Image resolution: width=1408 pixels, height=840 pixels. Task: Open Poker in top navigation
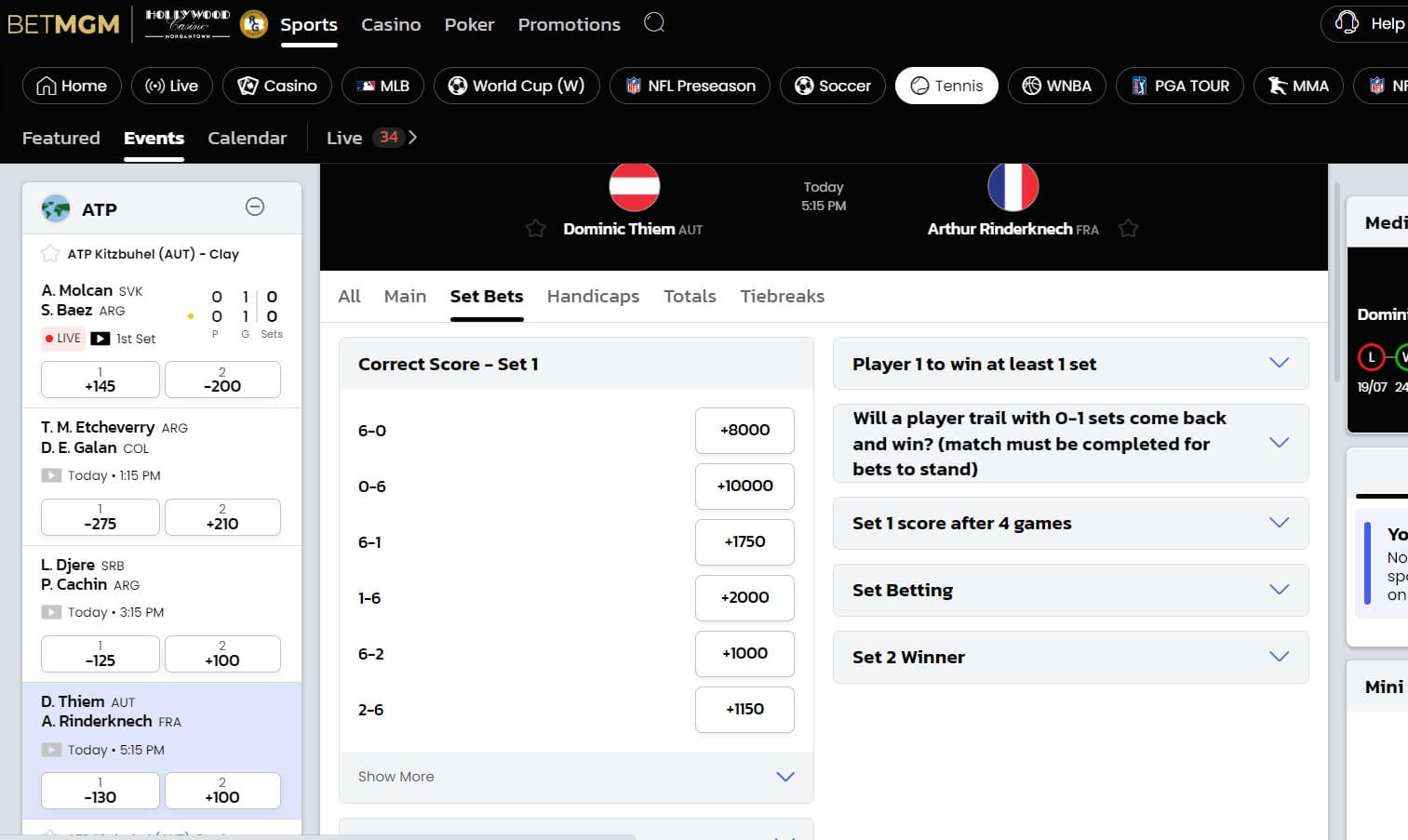click(469, 24)
